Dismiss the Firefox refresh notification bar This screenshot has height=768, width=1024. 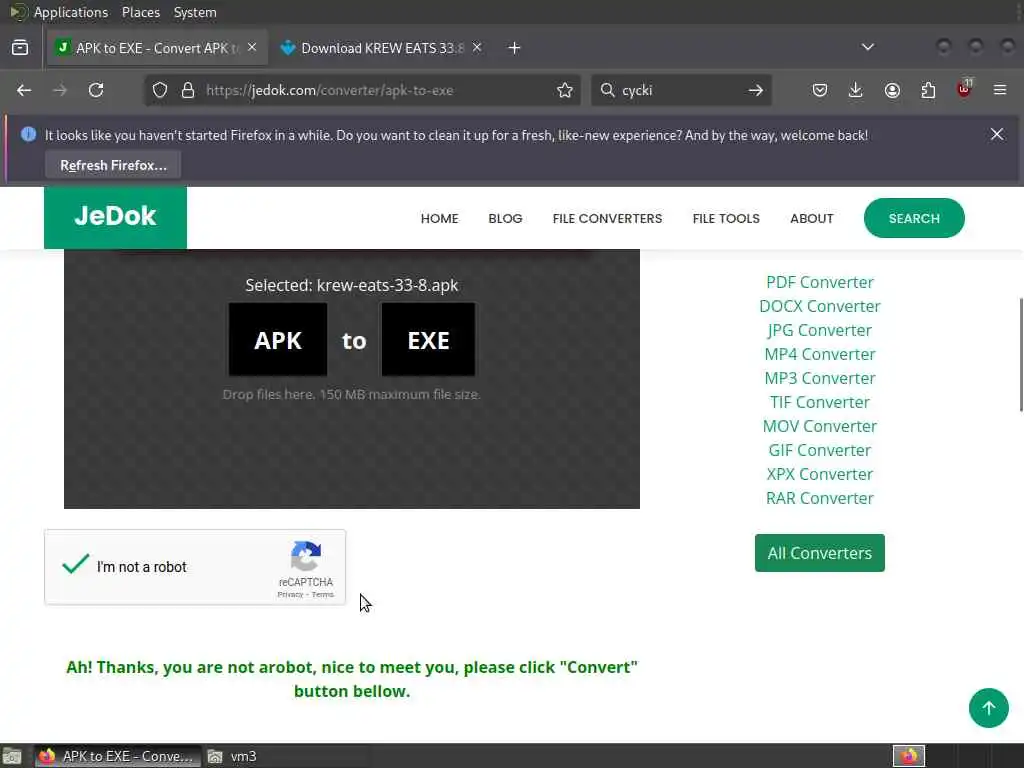pyautogui.click(x=997, y=134)
